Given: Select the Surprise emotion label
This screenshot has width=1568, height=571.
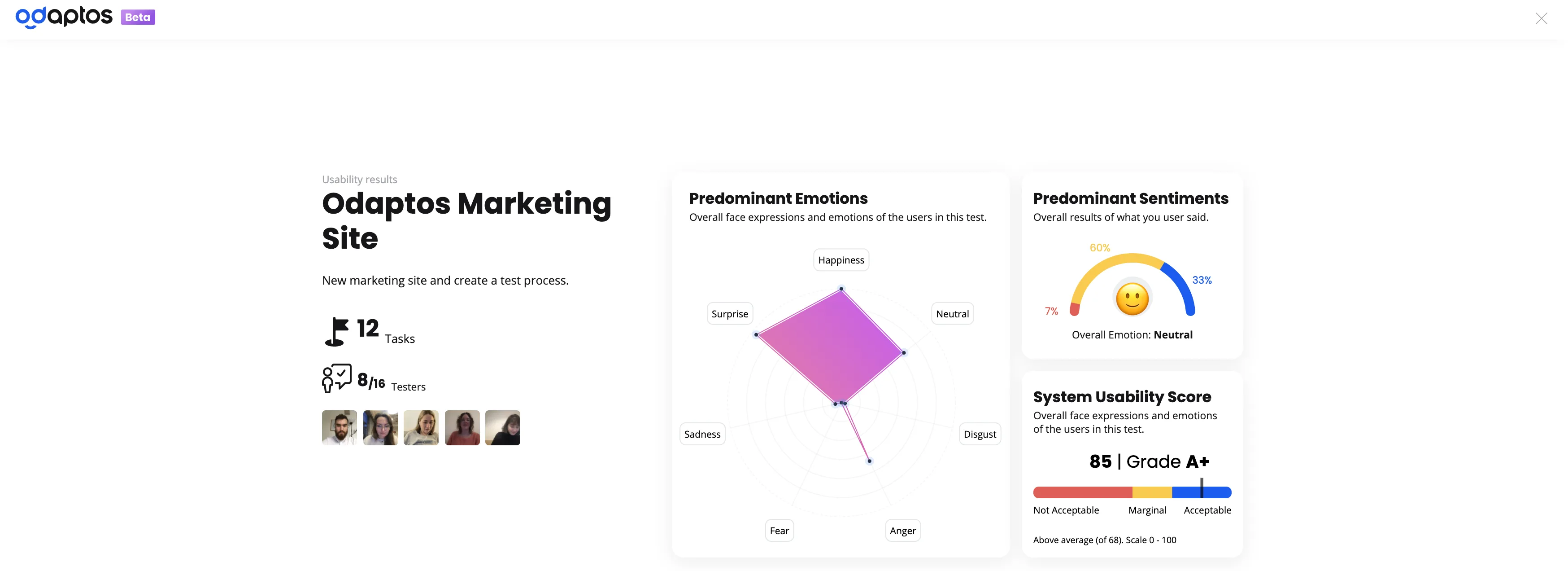Looking at the screenshot, I should (730, 314).
